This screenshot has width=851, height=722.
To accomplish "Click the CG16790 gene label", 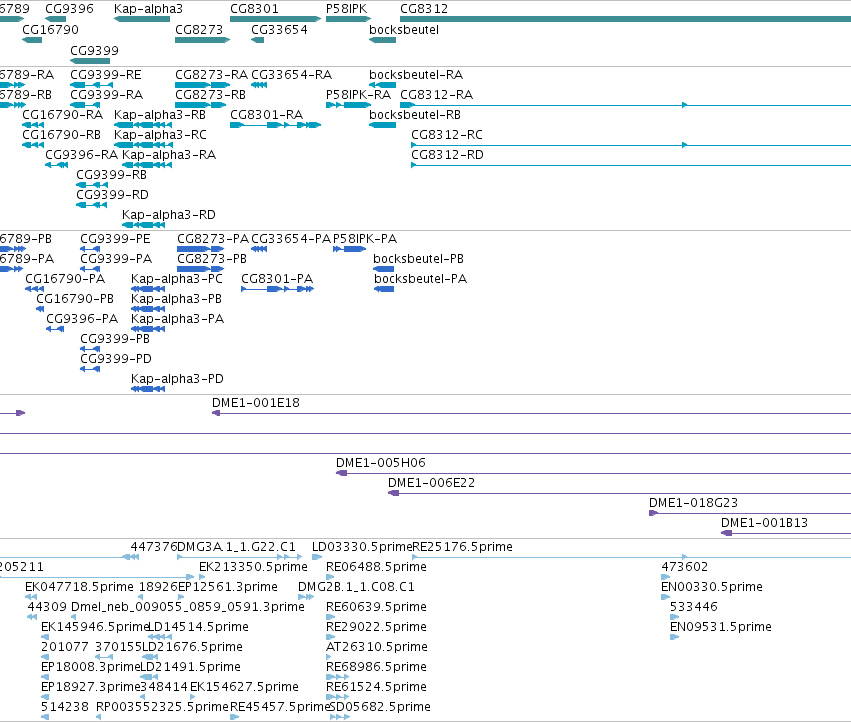I will 50,30.
